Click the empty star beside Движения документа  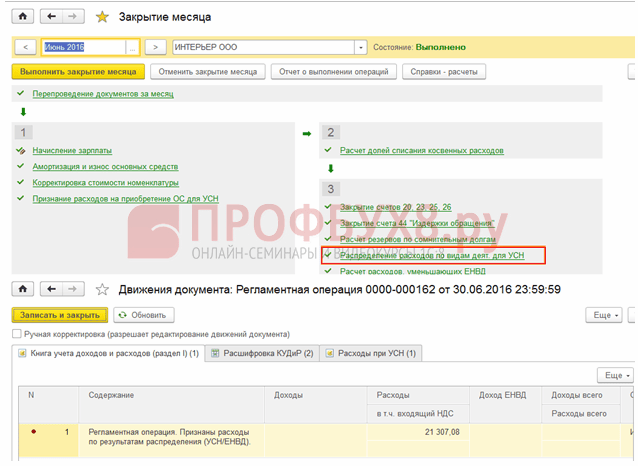[102, 289]
